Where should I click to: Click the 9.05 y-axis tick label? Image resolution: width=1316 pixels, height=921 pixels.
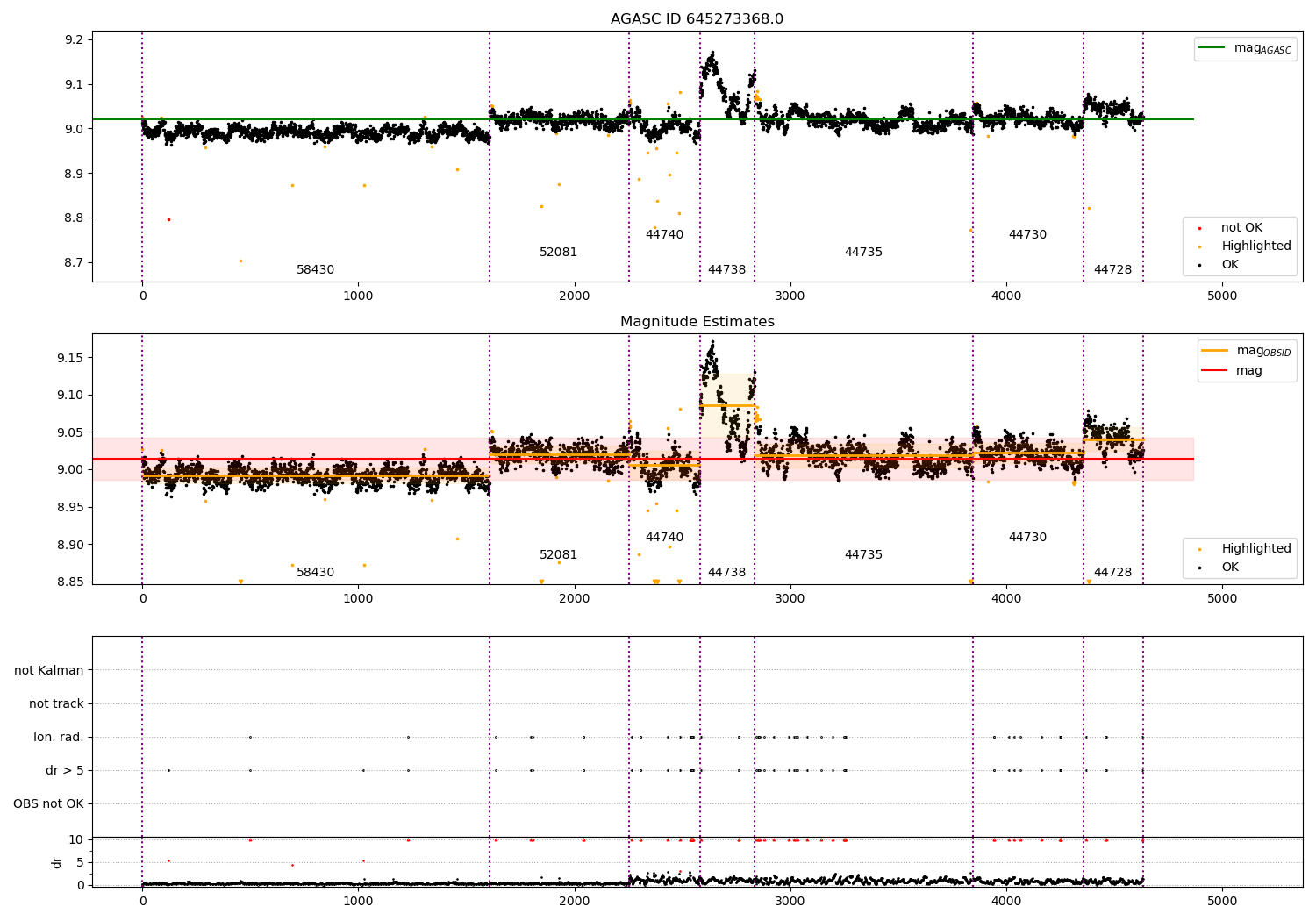pos(70,432)
